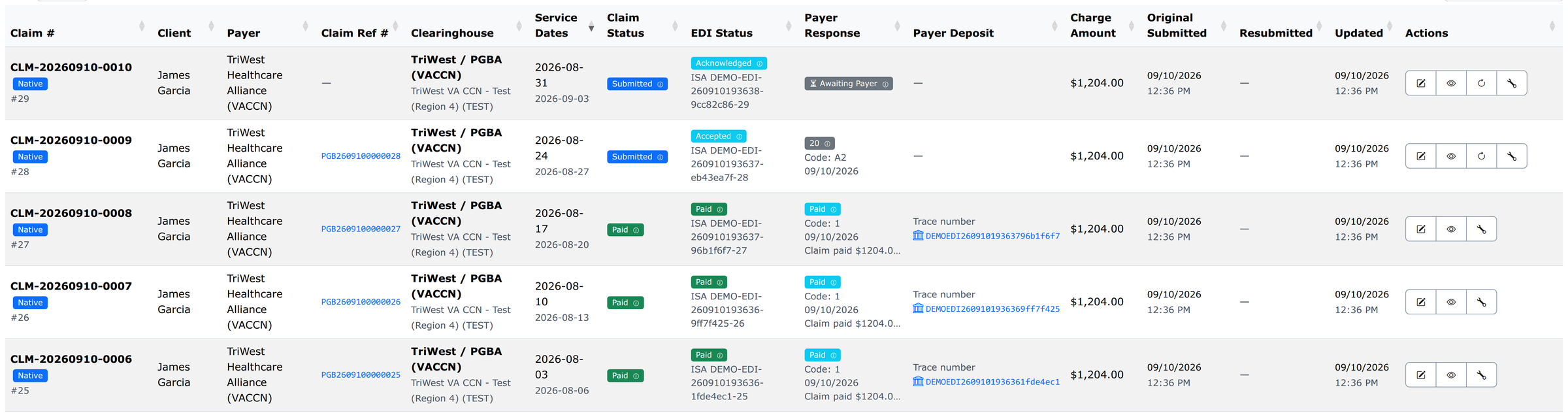1568x417 pixels.
Task: Refresh status for claim CLM-20260910-0009
Action: click(1481, 156)
